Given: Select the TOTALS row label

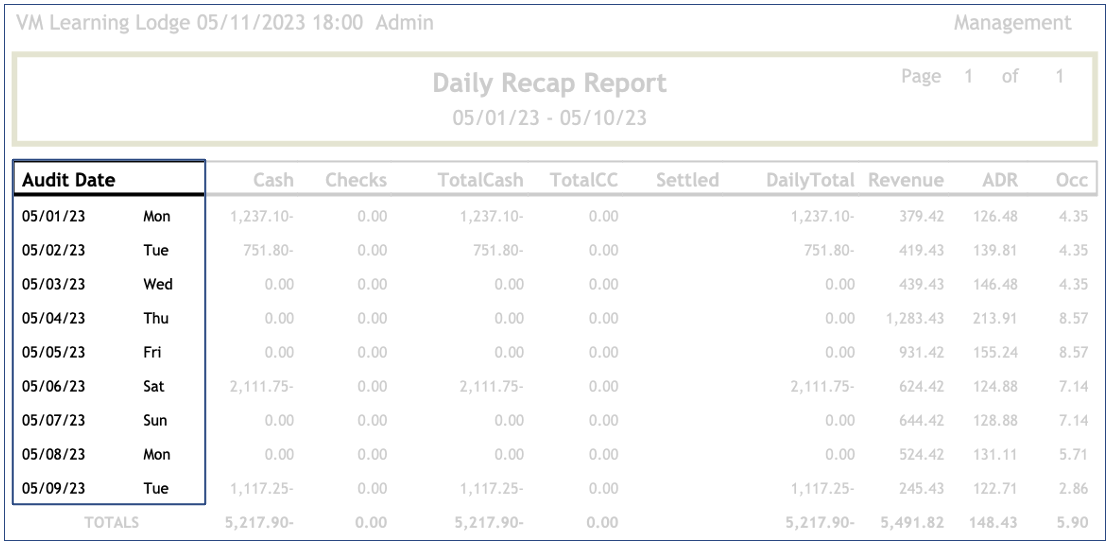Looking at the screenshot, I should pos(111,522).
